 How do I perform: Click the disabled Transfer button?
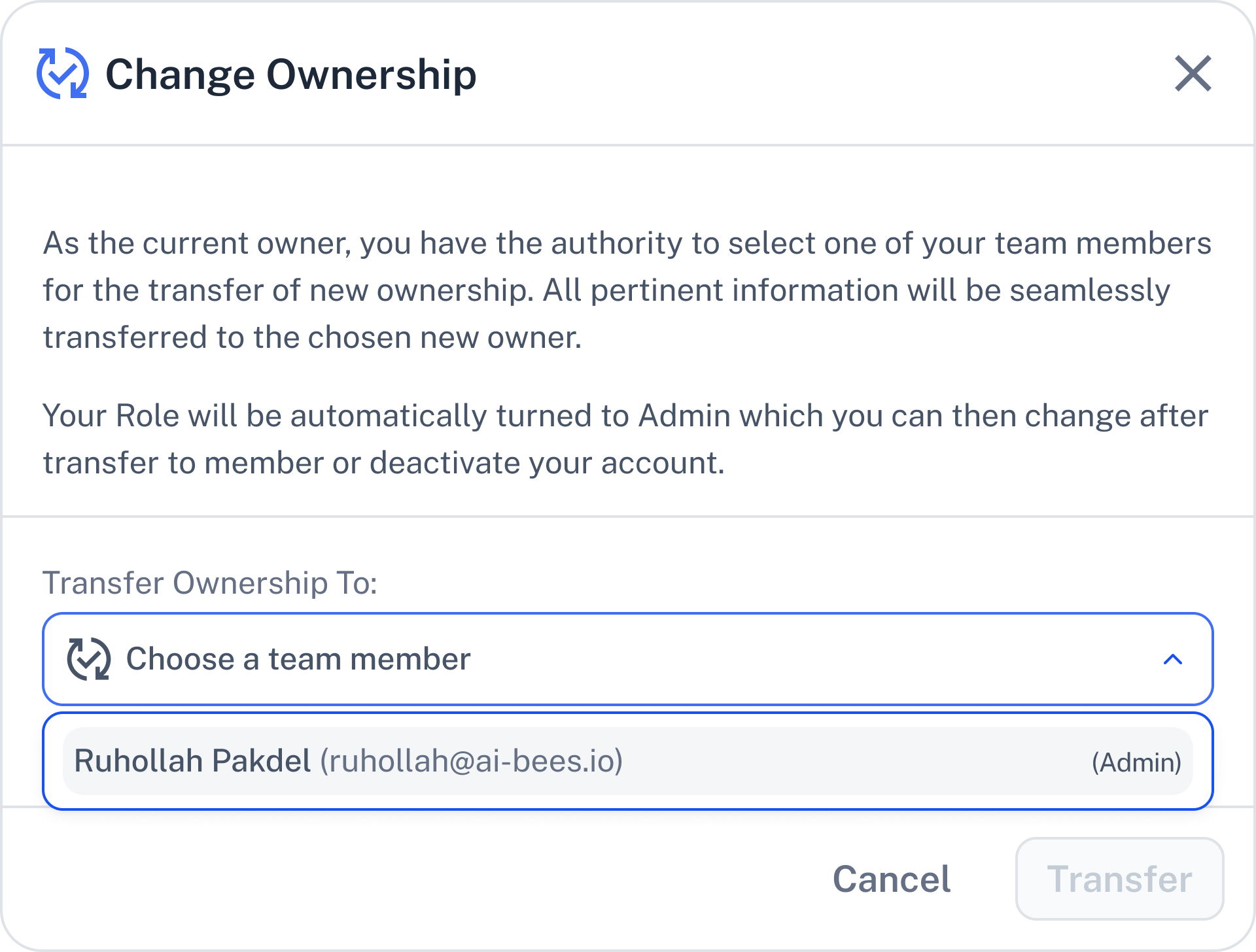1119,879
